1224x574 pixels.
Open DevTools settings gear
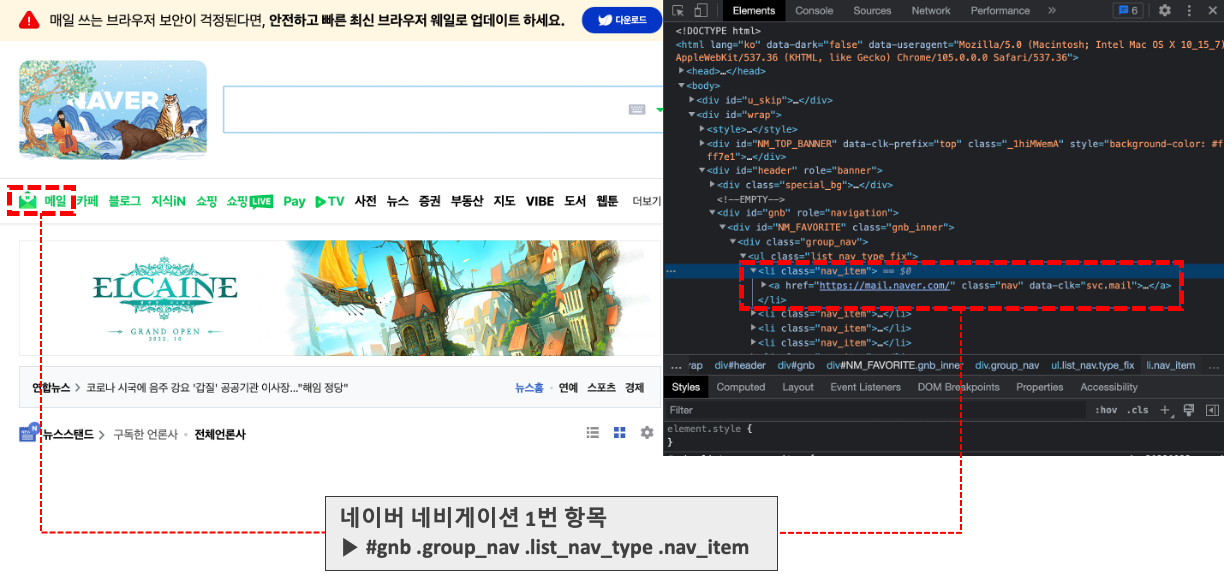point(1165,11)
